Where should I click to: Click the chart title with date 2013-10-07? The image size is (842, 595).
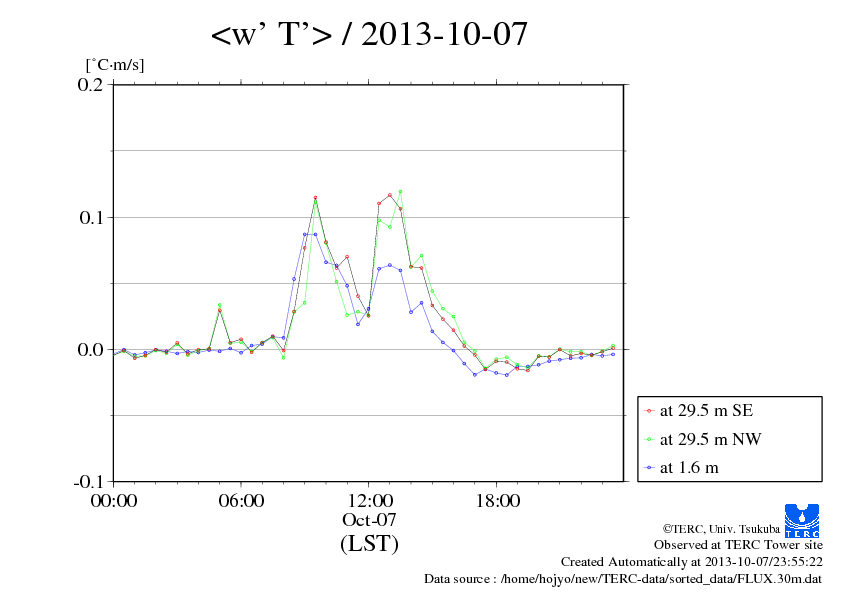369,36
